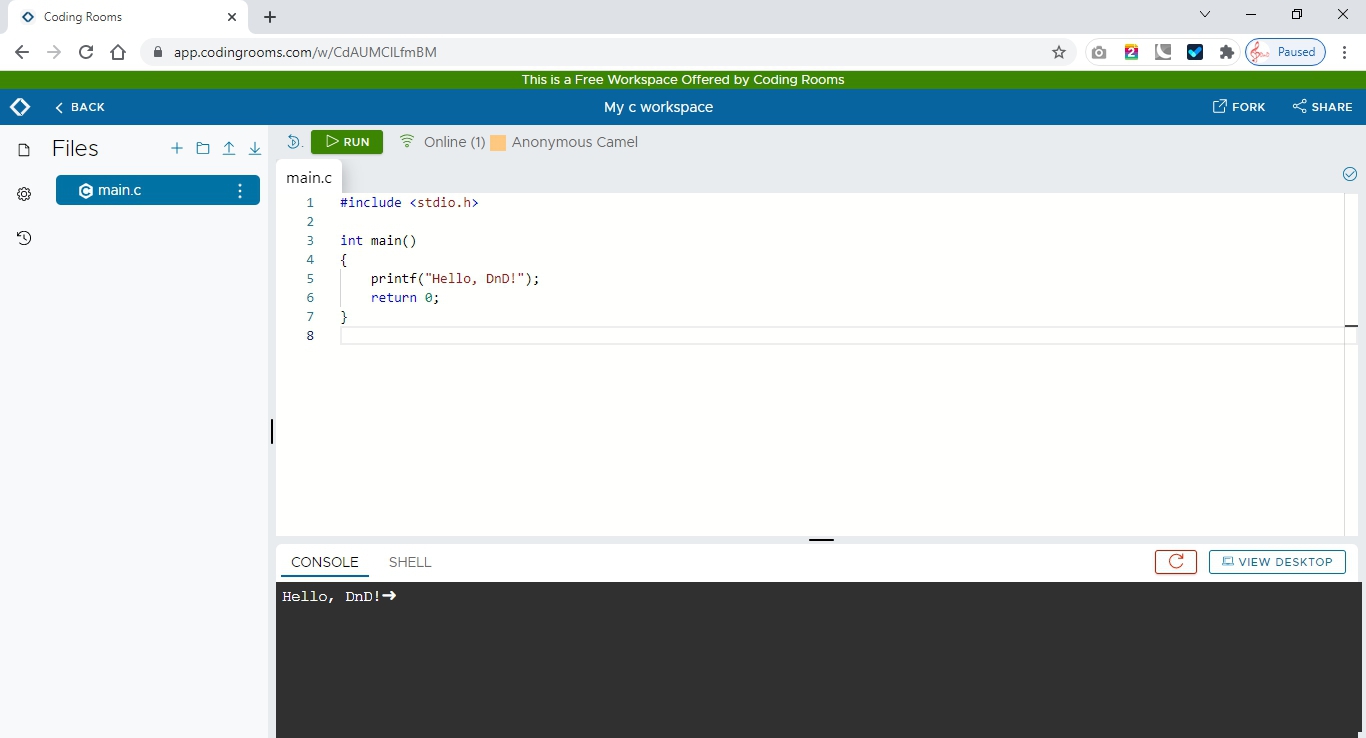Open the browser tab search chevron
Screen dimensions: 1366x738
[1205, 14]
